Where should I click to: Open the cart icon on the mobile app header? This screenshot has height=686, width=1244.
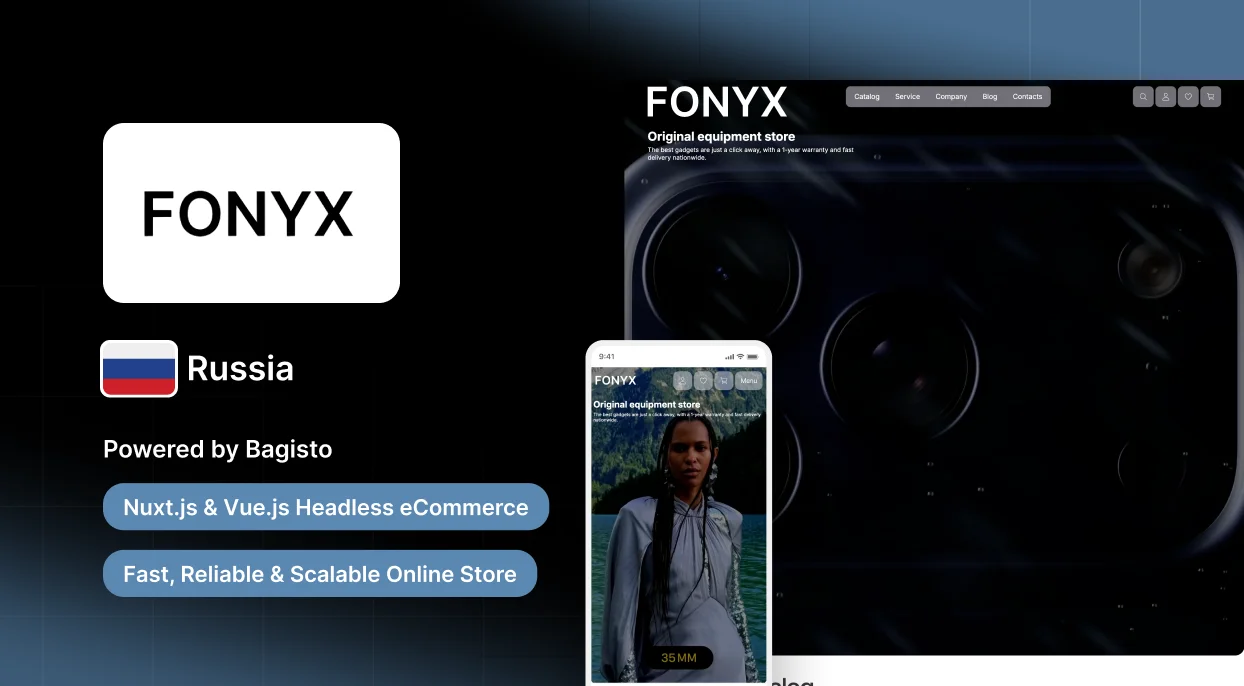(724, 381)
